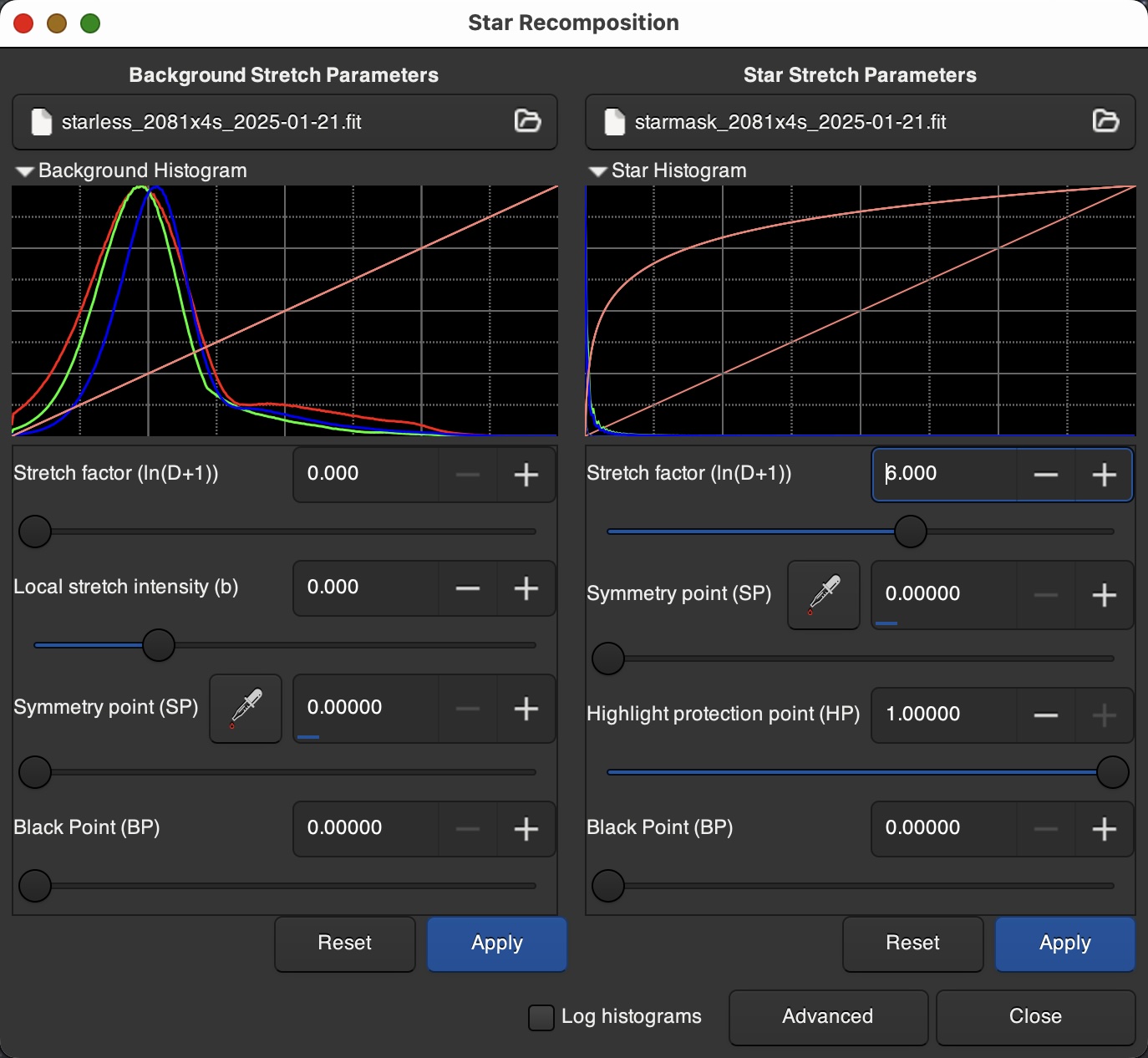Viewport: 1148px width, 1058px height.
Task: Click inside the Background Histogram plot
Action: click(285, 311)
